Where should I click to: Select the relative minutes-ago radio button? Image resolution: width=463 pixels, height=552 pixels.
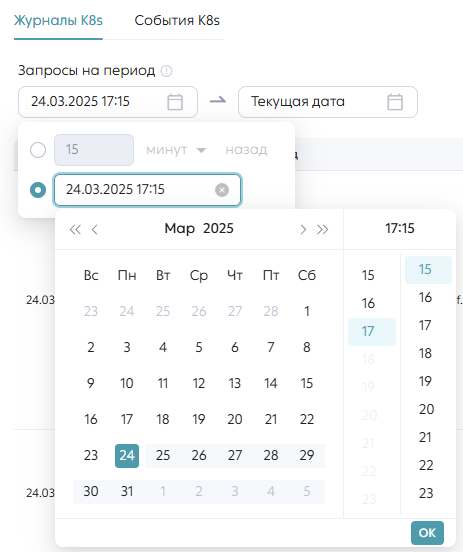38,150
